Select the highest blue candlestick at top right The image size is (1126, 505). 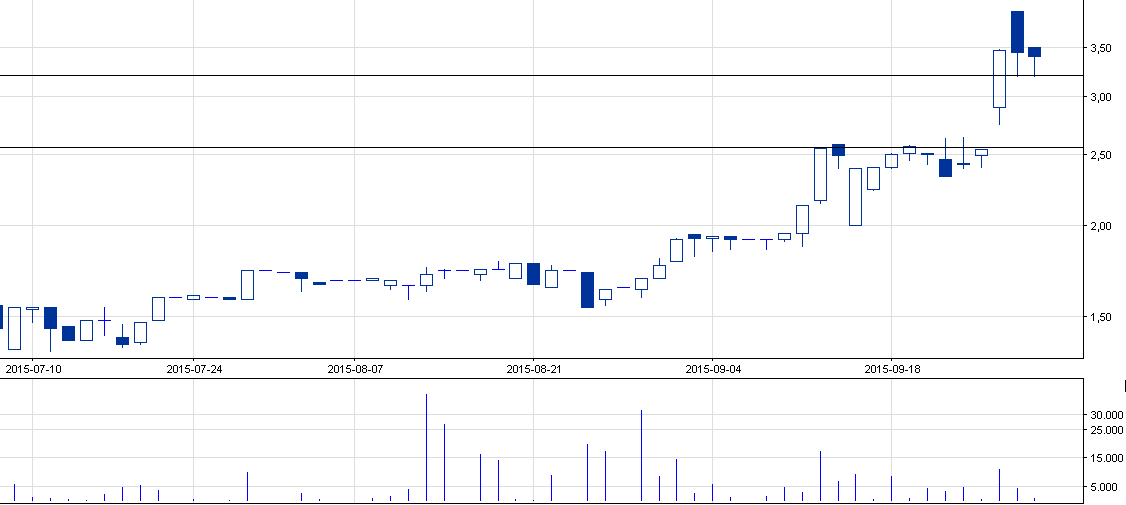1017,32
